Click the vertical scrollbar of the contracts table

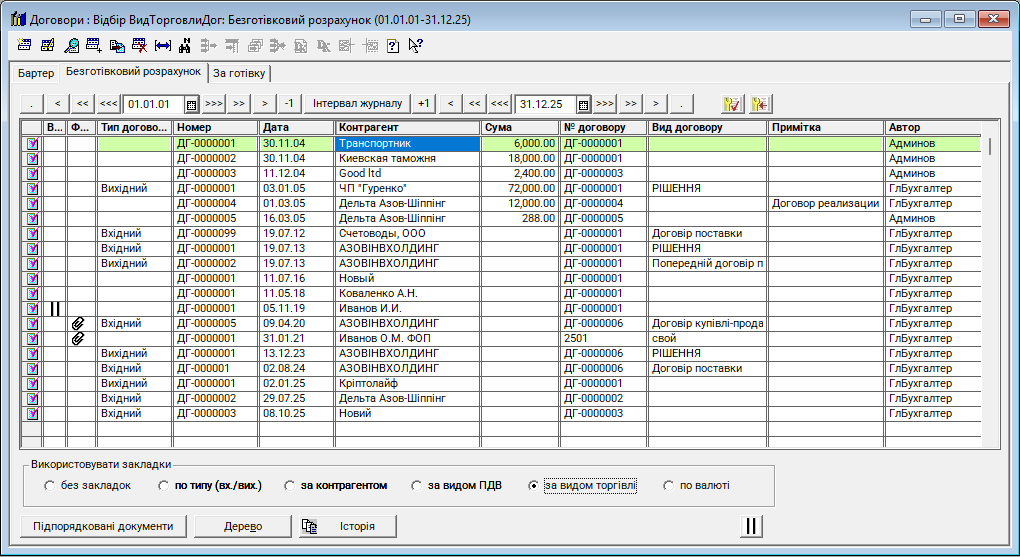click(x=990, y=290)
